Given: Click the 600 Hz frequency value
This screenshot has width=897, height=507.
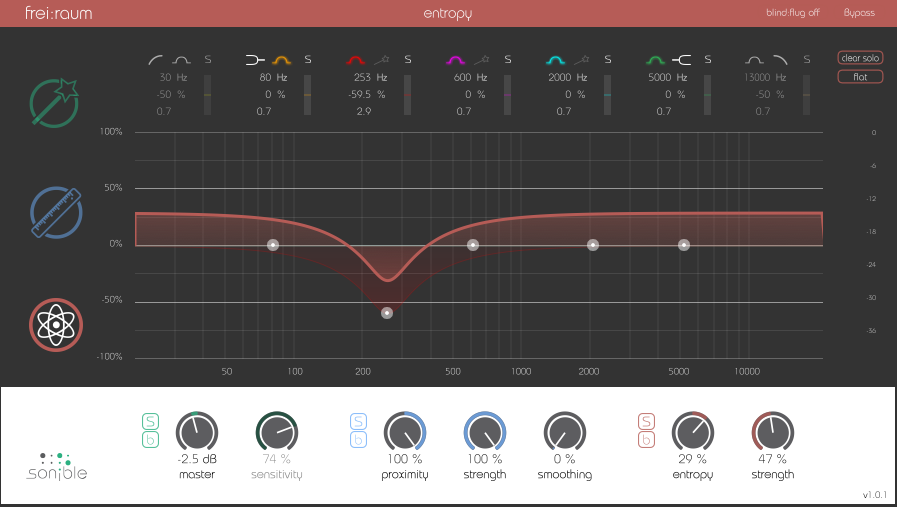Looking at the screenshot, I should click(470, 77).
